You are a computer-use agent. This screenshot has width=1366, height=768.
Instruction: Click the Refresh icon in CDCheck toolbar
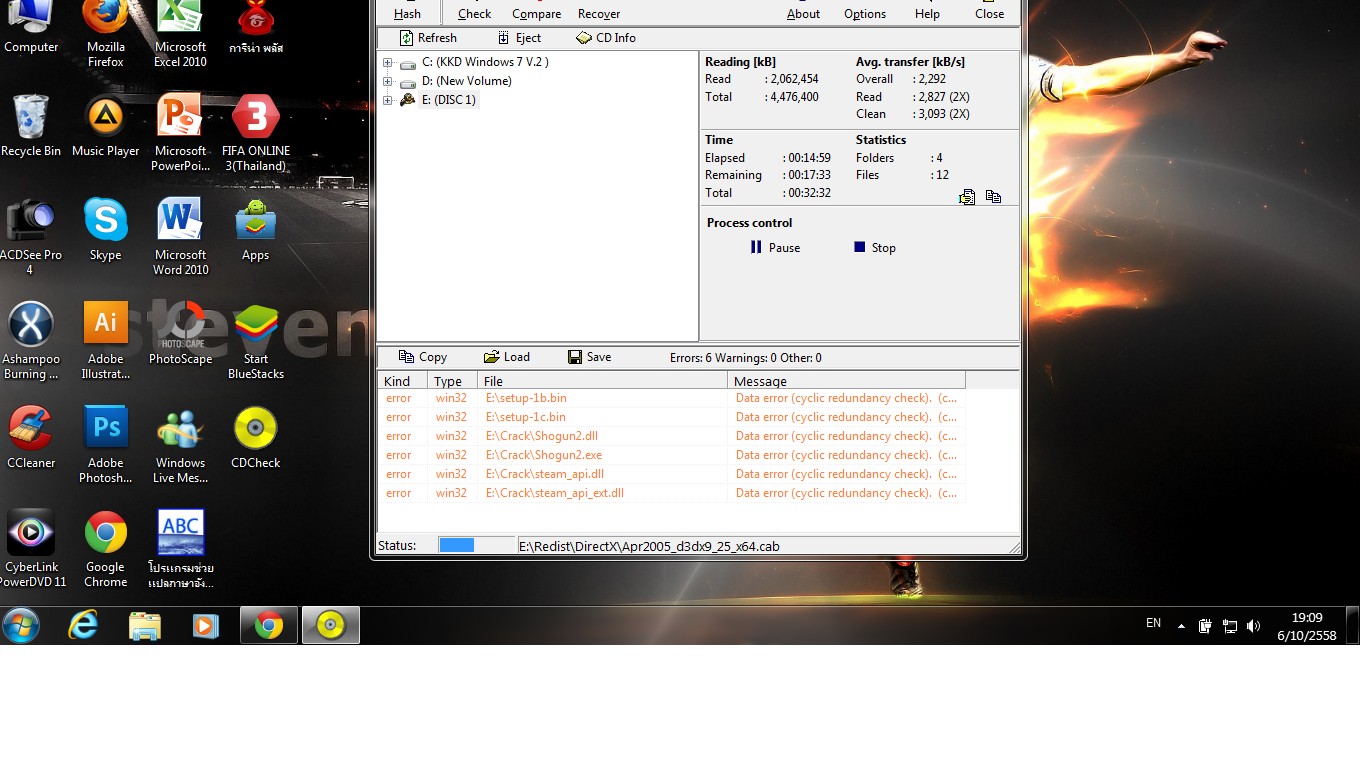click(407, 38)
